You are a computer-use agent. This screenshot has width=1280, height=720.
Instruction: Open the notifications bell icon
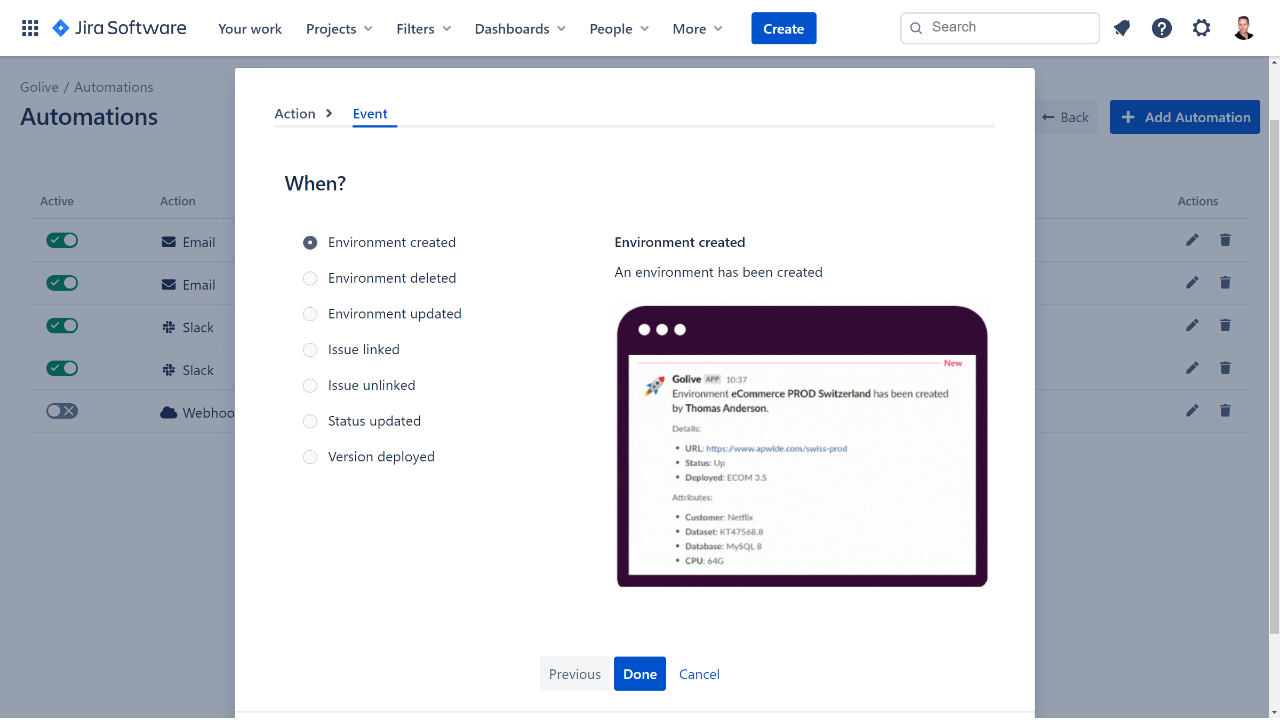tap(1122, 28)
